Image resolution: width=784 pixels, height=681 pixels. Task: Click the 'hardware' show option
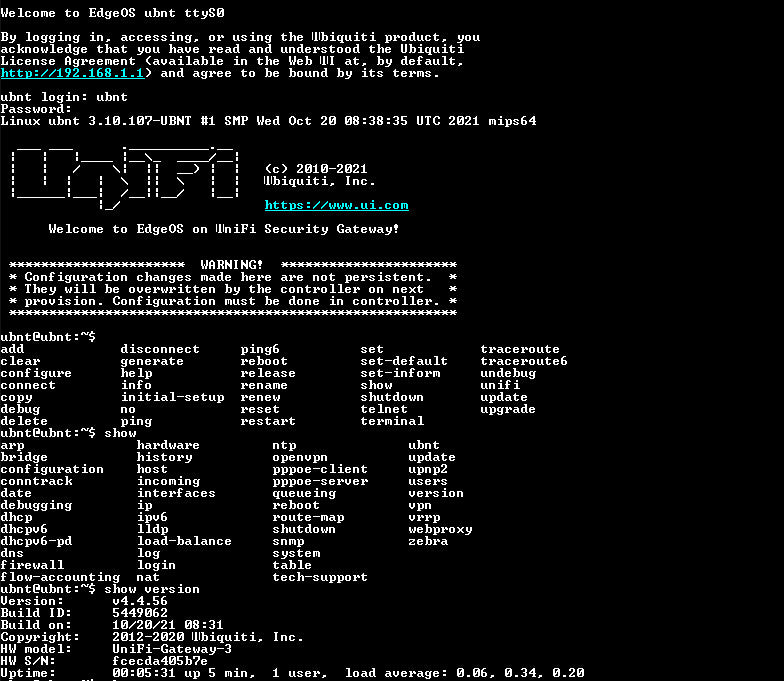coord(168,445)
